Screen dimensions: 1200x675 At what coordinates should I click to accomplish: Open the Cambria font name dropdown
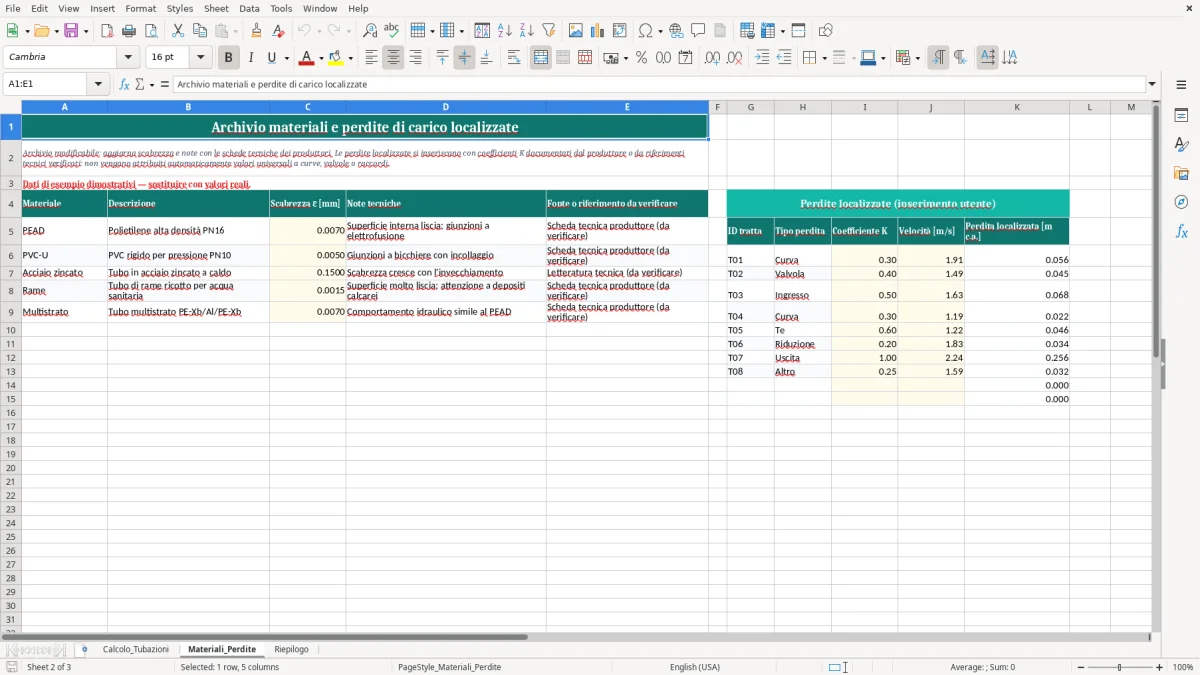pos(128,58)
